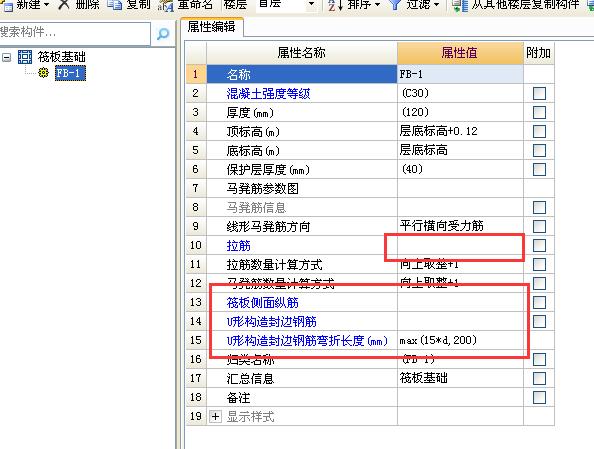Tick the 底标高 附加 checkbox
The image size is (594, 449).
pos(539,150)
